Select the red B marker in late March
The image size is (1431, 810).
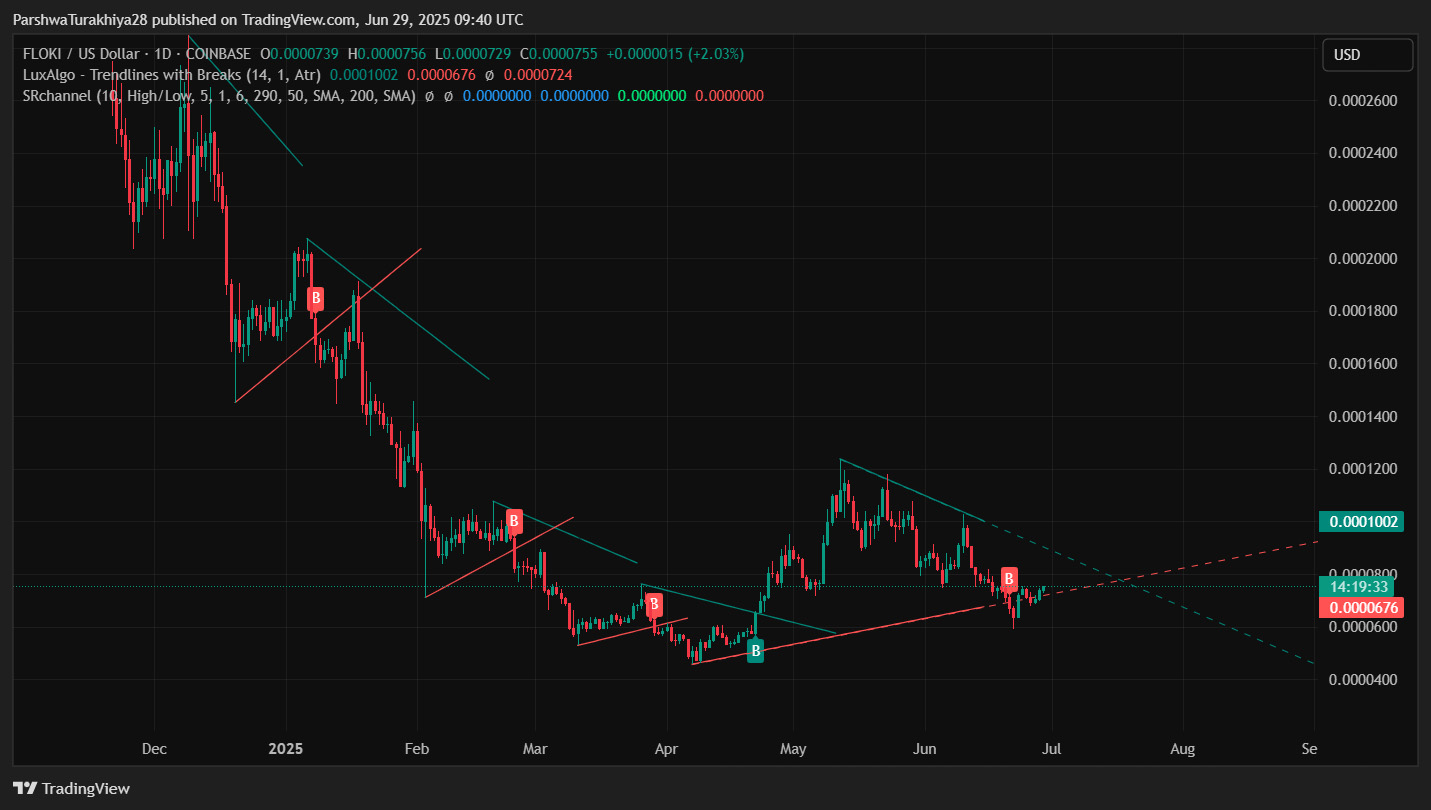(x=654, y=604)
